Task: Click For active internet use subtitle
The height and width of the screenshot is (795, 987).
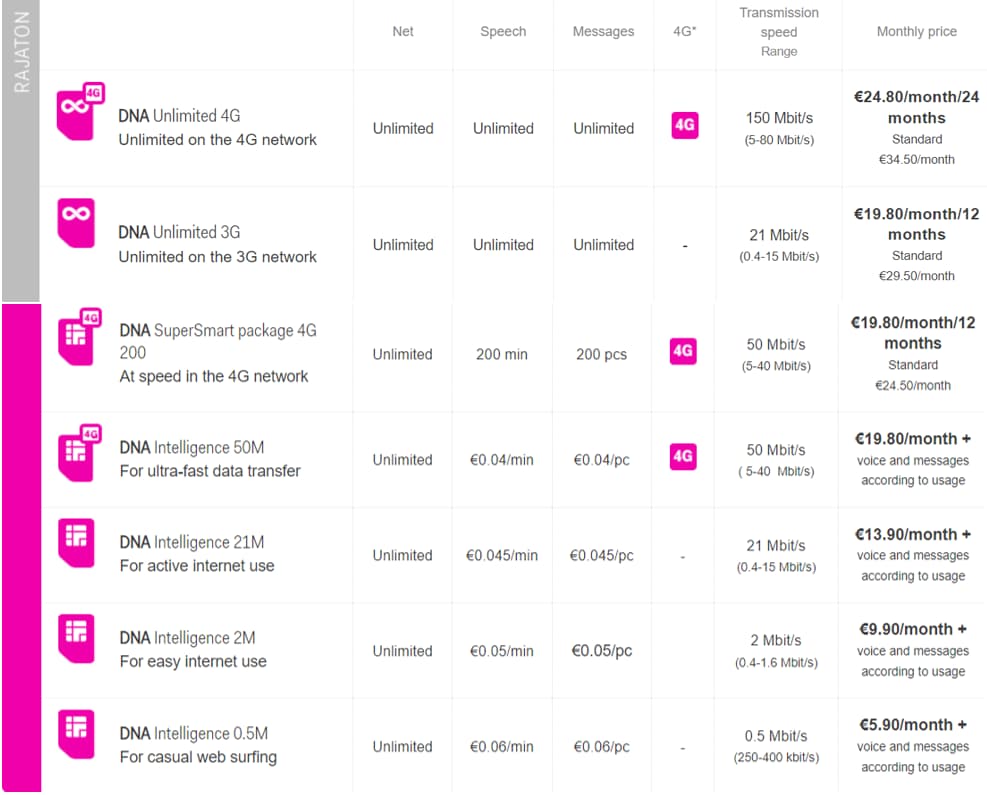Action: [x=197, y=566]
